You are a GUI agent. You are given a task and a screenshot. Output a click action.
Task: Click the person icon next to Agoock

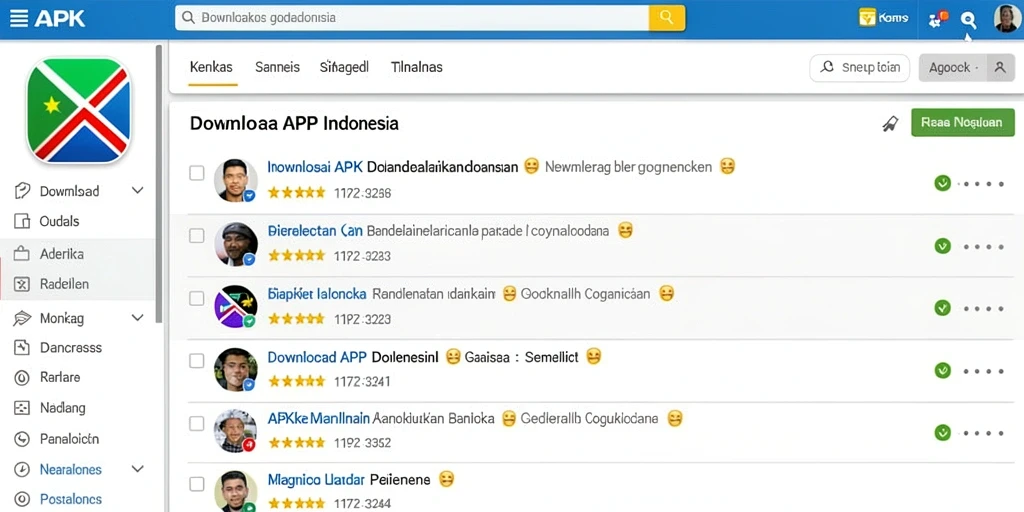tap(1000, 67)
